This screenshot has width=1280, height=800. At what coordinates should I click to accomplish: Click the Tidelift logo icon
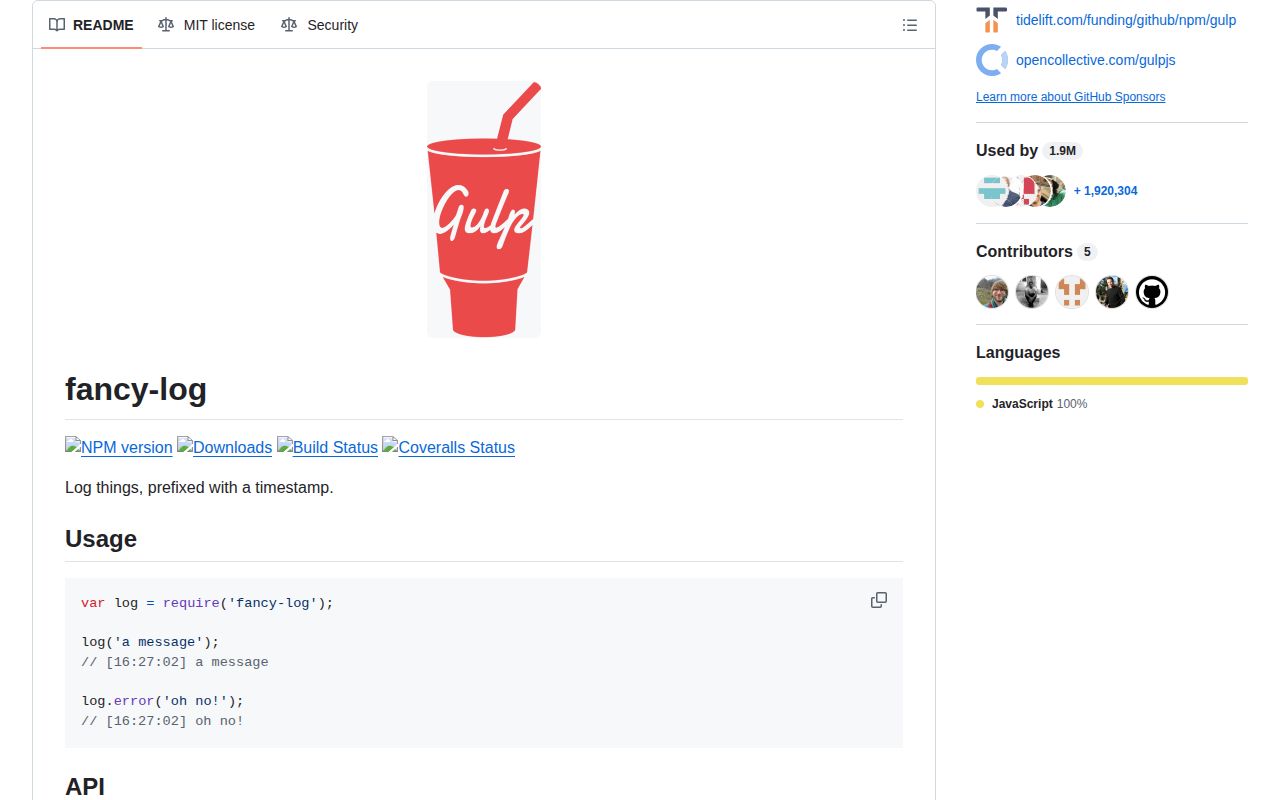[992, 20]
